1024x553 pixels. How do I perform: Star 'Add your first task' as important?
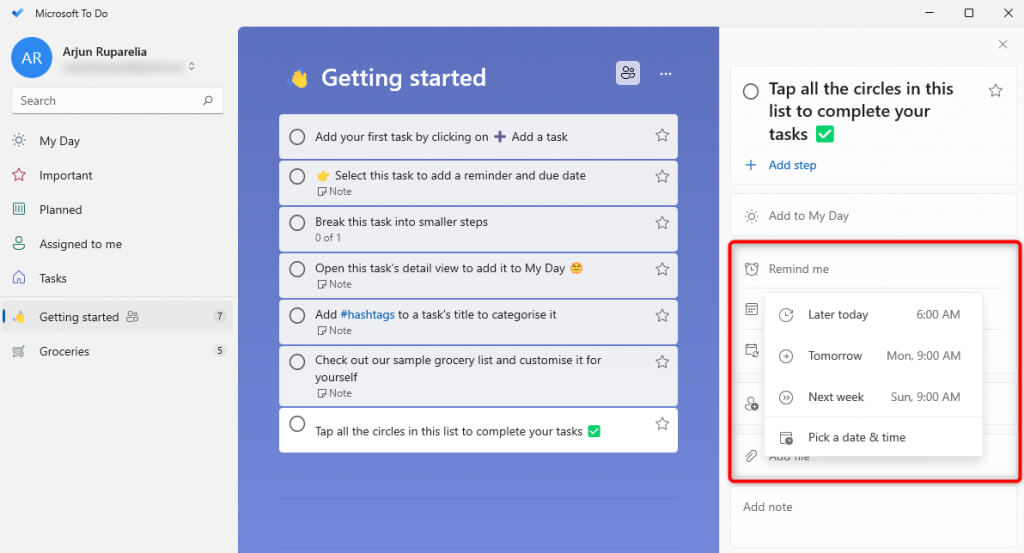pyautogui.click(x=662, y=135)
